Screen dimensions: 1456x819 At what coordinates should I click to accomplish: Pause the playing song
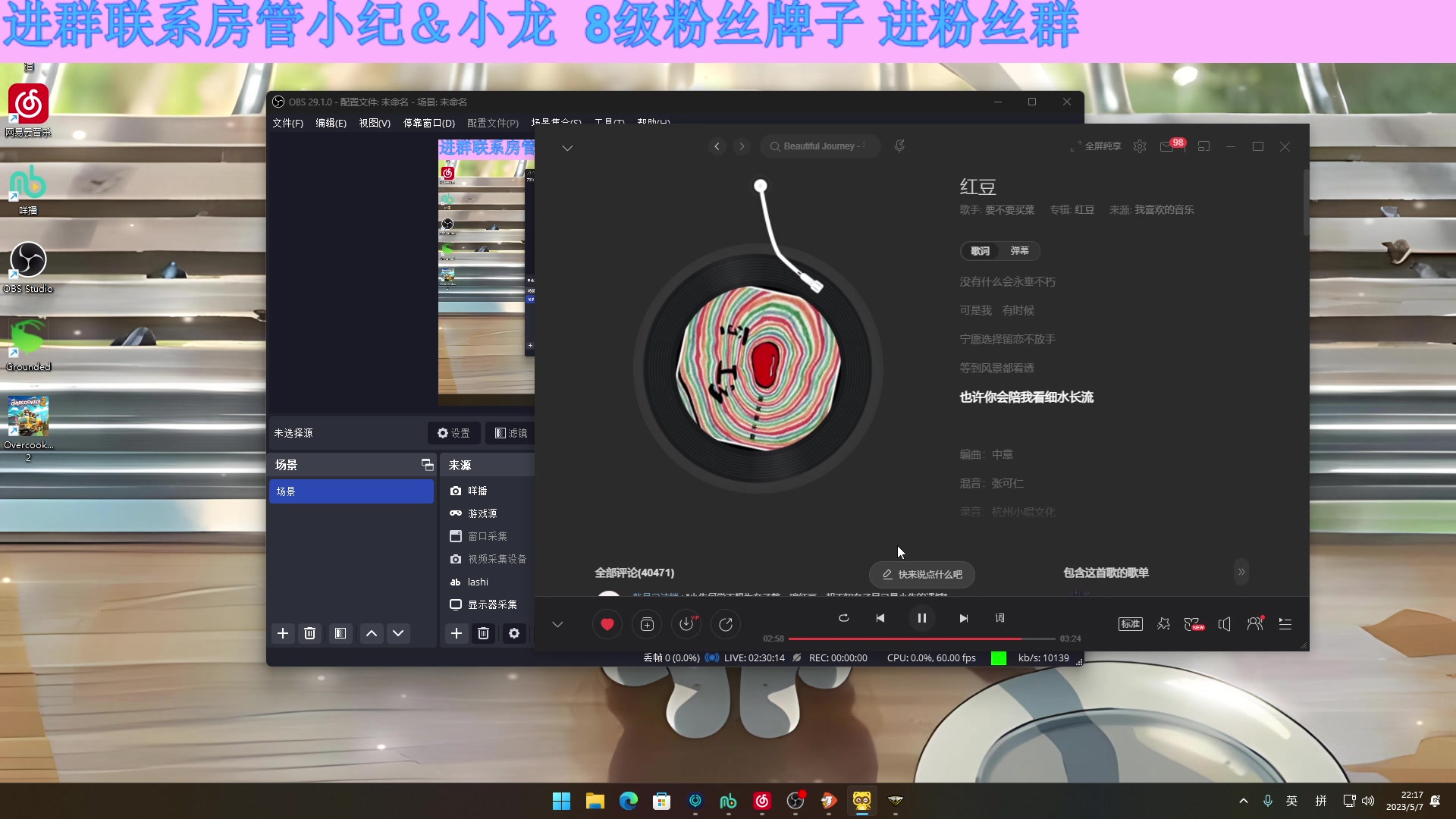point(922,618)
